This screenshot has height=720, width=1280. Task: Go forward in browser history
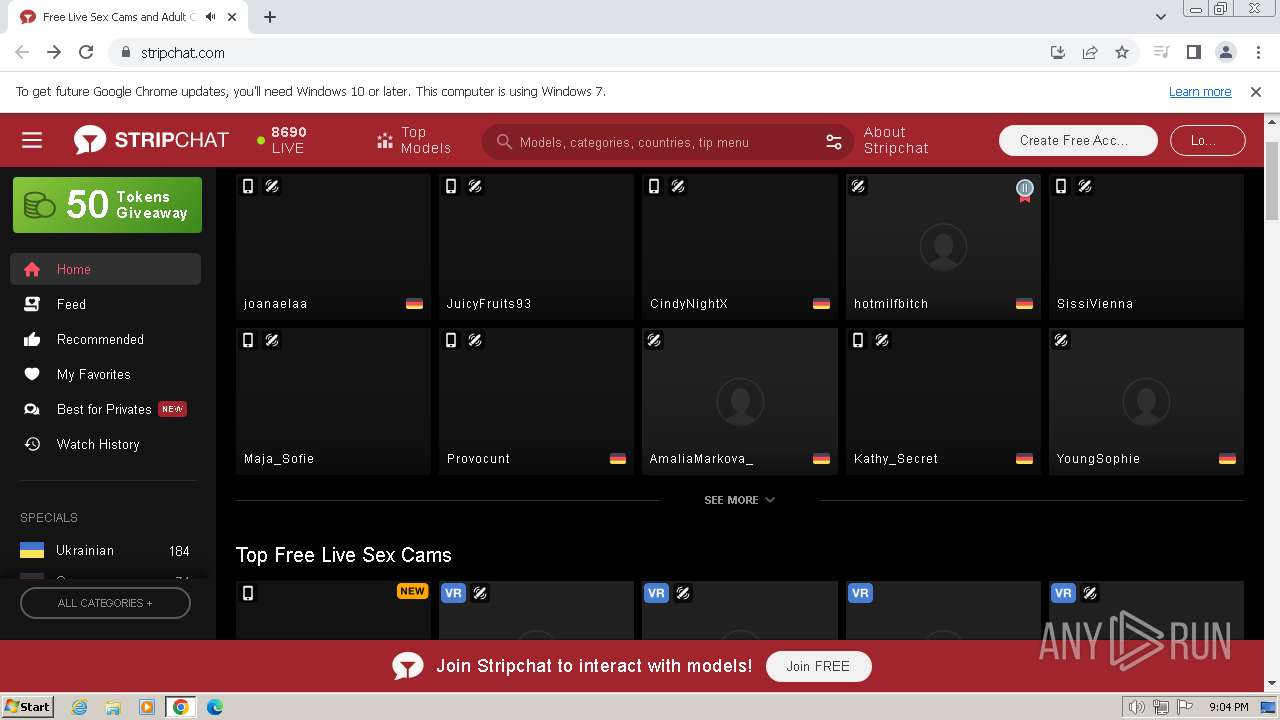54,52
